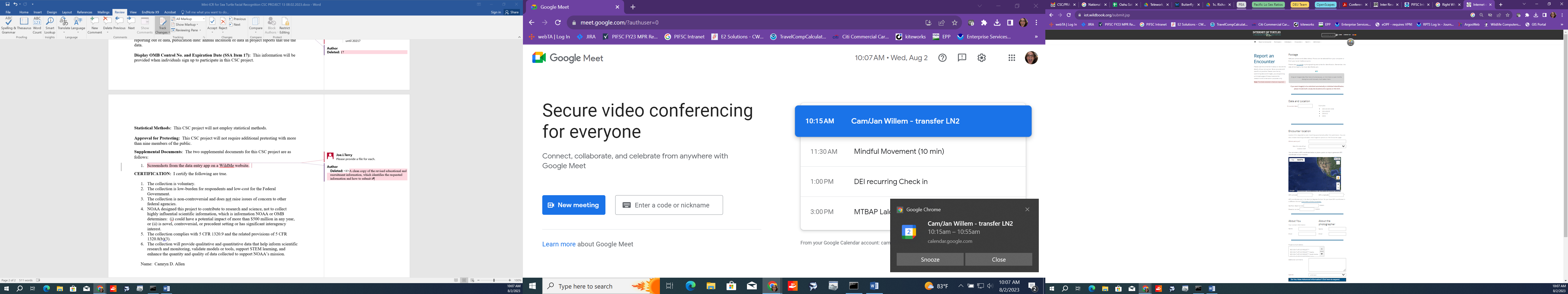Click the Meet help question mark icon
This screenshot has height=294, width=1568.
(942, 58)
